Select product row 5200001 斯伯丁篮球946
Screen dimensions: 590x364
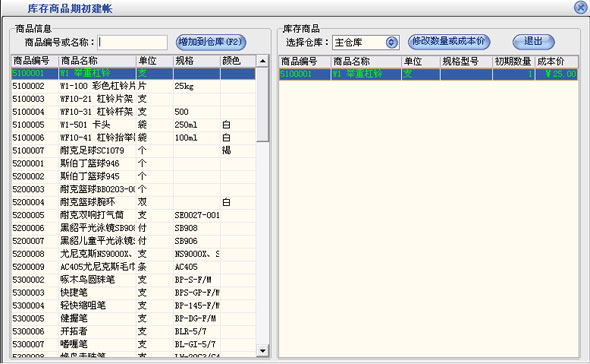(134, 164)
